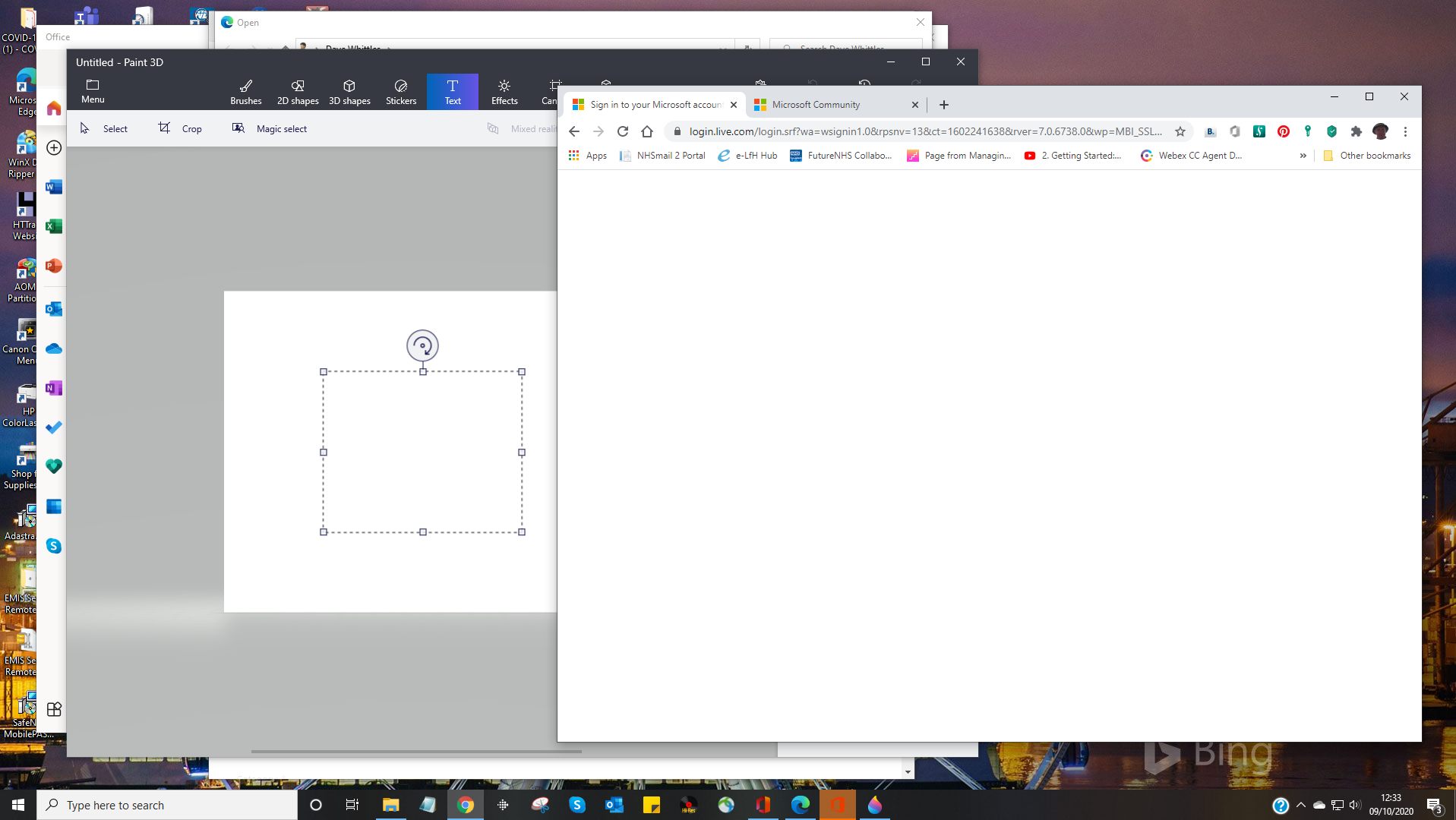Open the Crop tool
1456x820 pixels.
click(180, 128)
